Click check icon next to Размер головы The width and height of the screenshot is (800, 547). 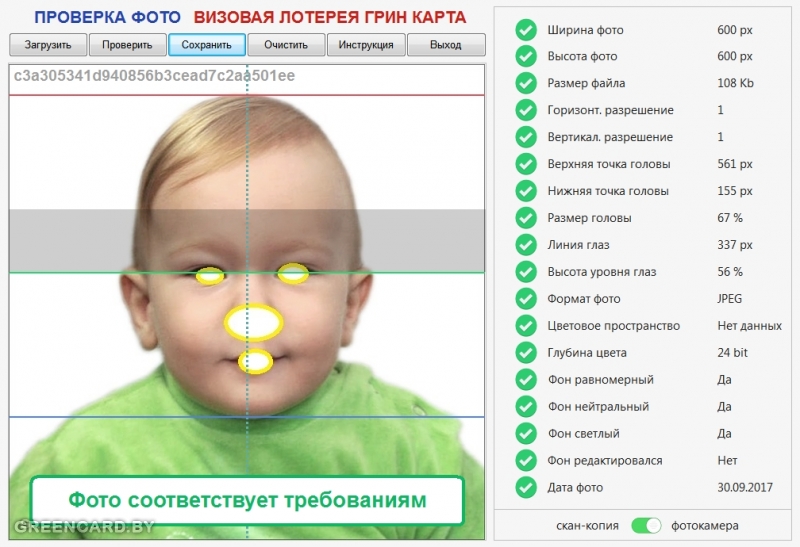coord(526,218)
